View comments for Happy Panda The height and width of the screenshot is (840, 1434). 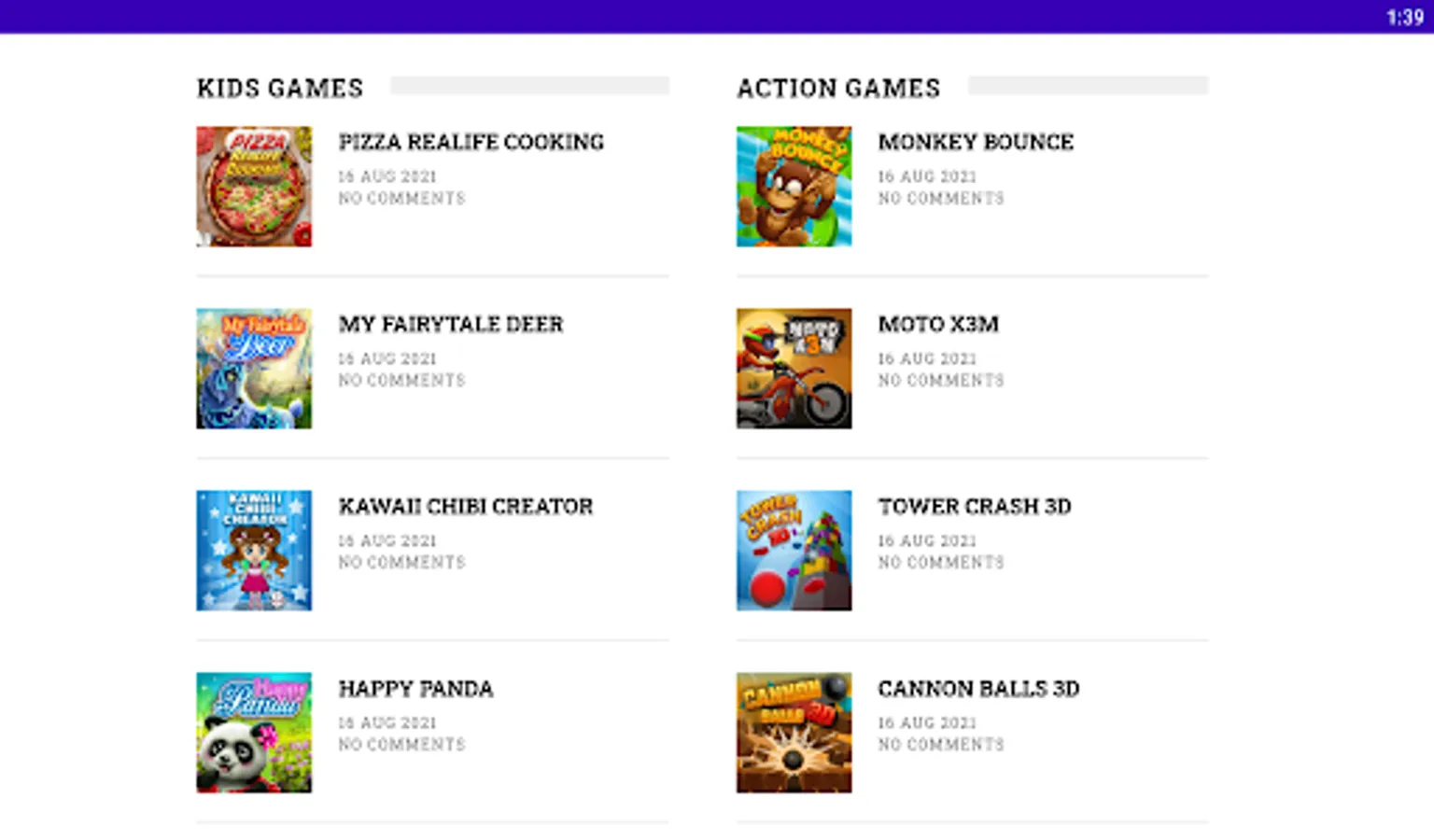coord(401,744)
